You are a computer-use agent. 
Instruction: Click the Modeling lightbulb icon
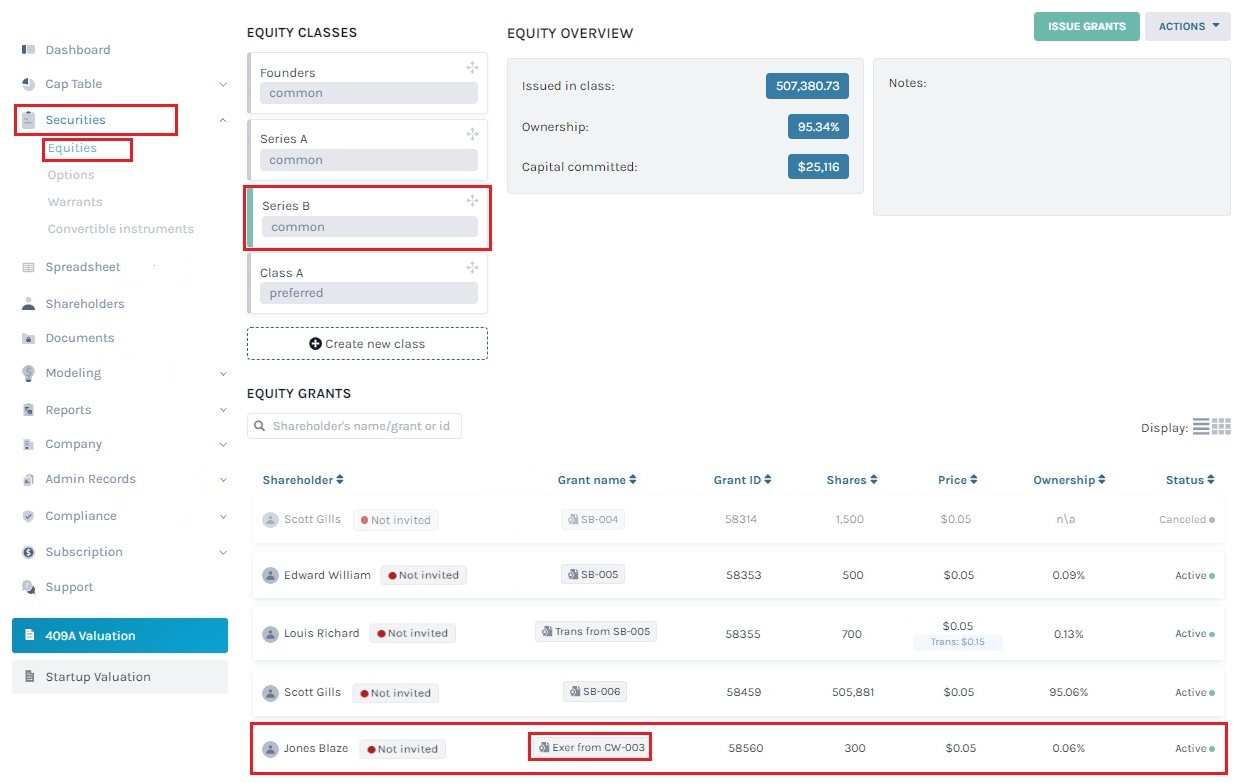tap(28, 373)
